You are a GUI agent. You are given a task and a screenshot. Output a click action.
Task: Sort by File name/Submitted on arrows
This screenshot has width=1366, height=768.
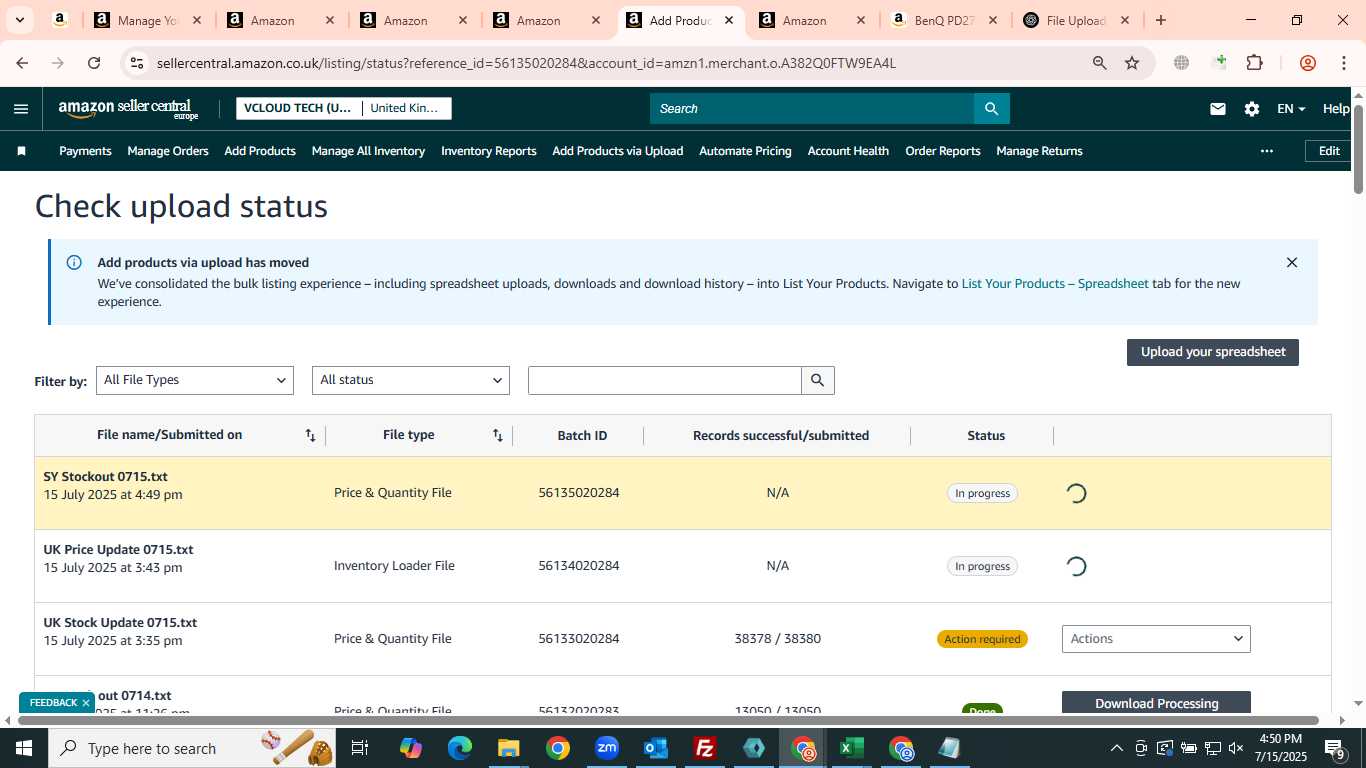coord(310,435)
